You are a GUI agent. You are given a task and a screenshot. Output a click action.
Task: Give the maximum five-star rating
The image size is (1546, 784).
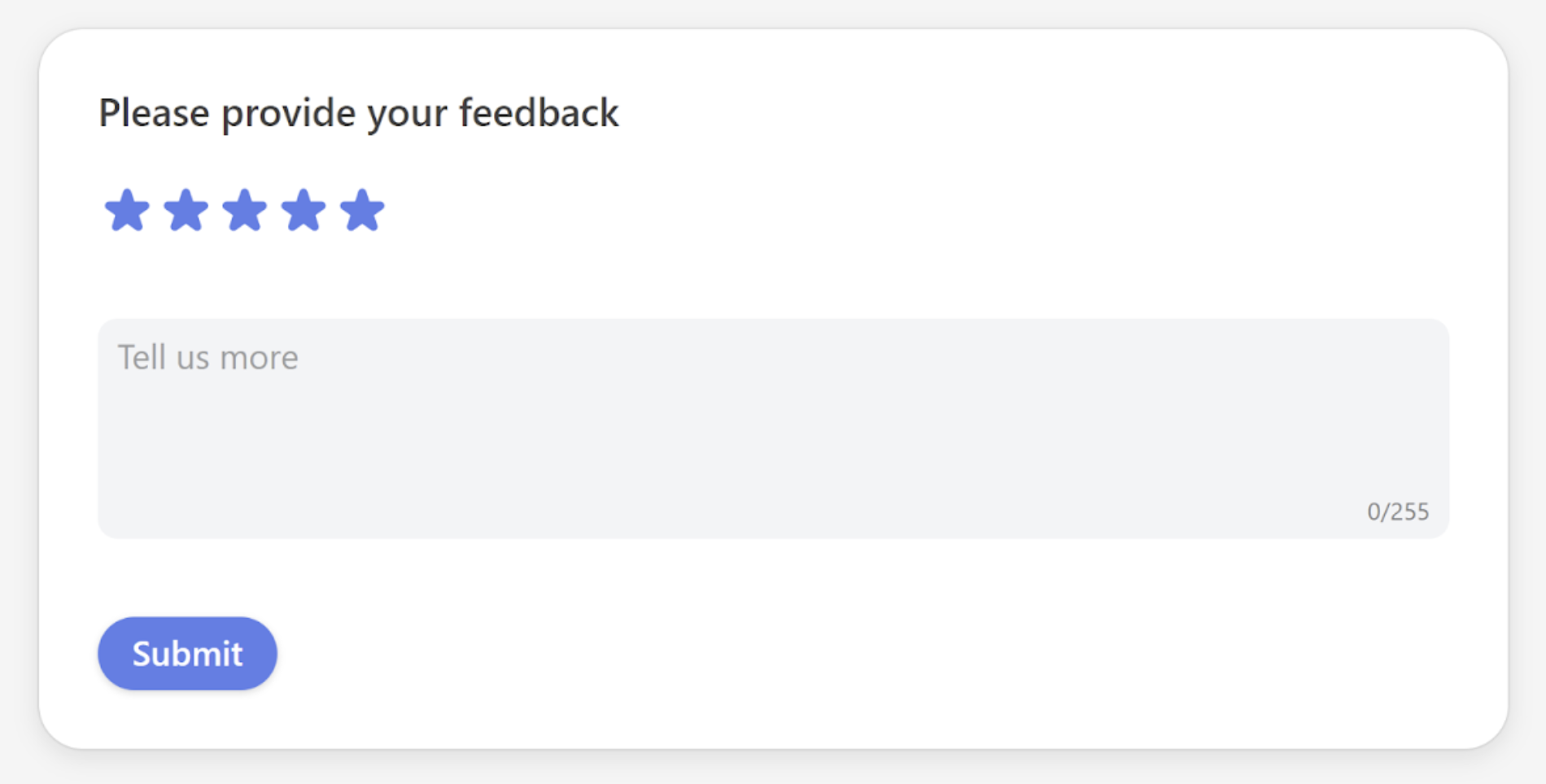(362, 210)
